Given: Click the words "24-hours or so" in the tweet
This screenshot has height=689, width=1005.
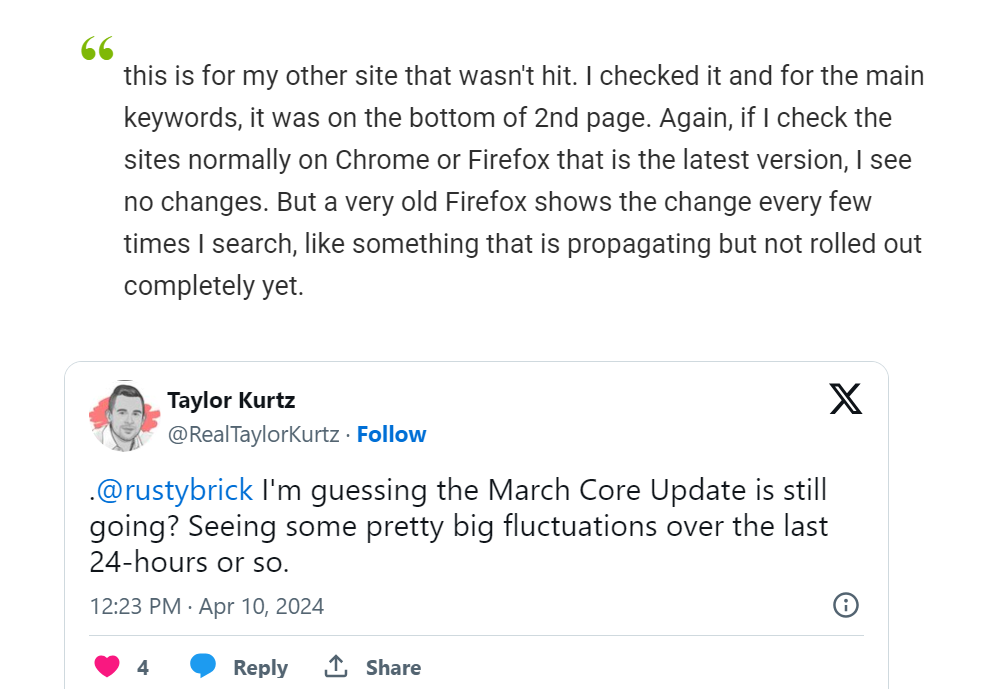Looking at the screenshot, I should click(189, 562).
